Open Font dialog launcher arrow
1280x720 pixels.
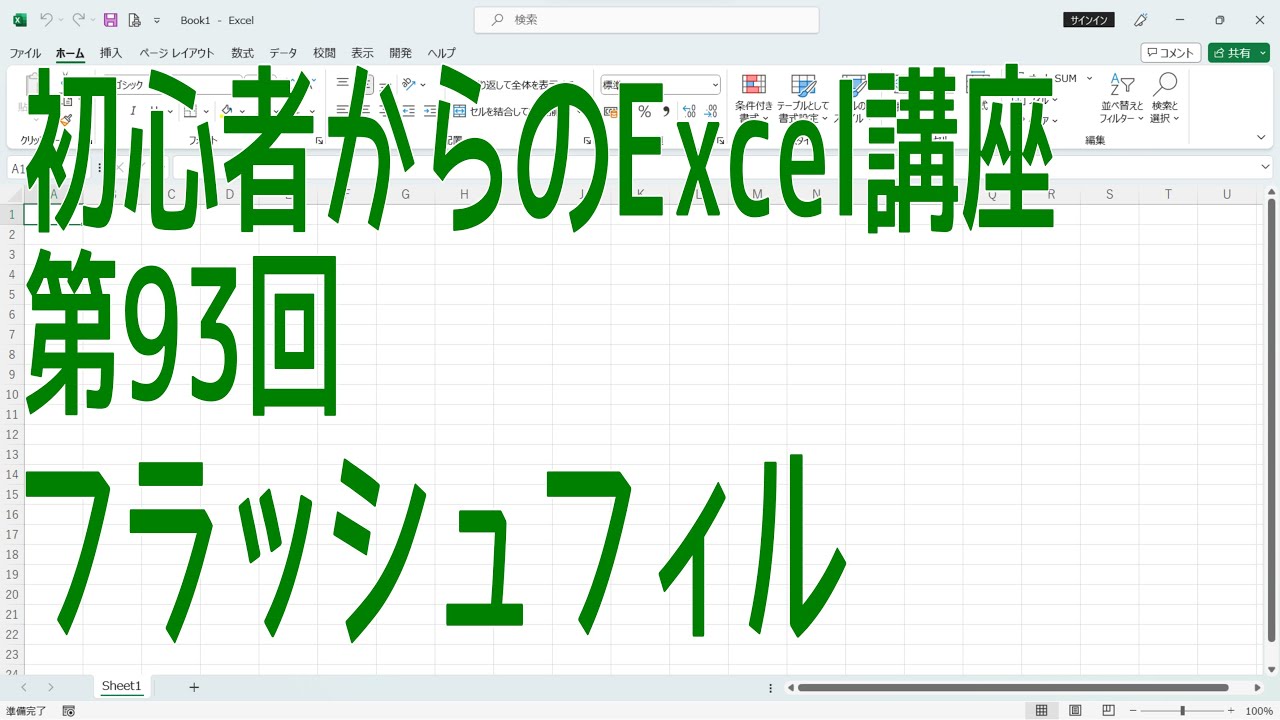(319, 141)
